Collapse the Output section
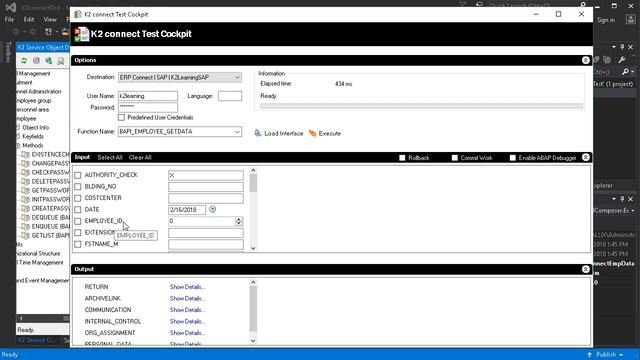Viewport: 640px width, 360px height. tap(586, 269)
